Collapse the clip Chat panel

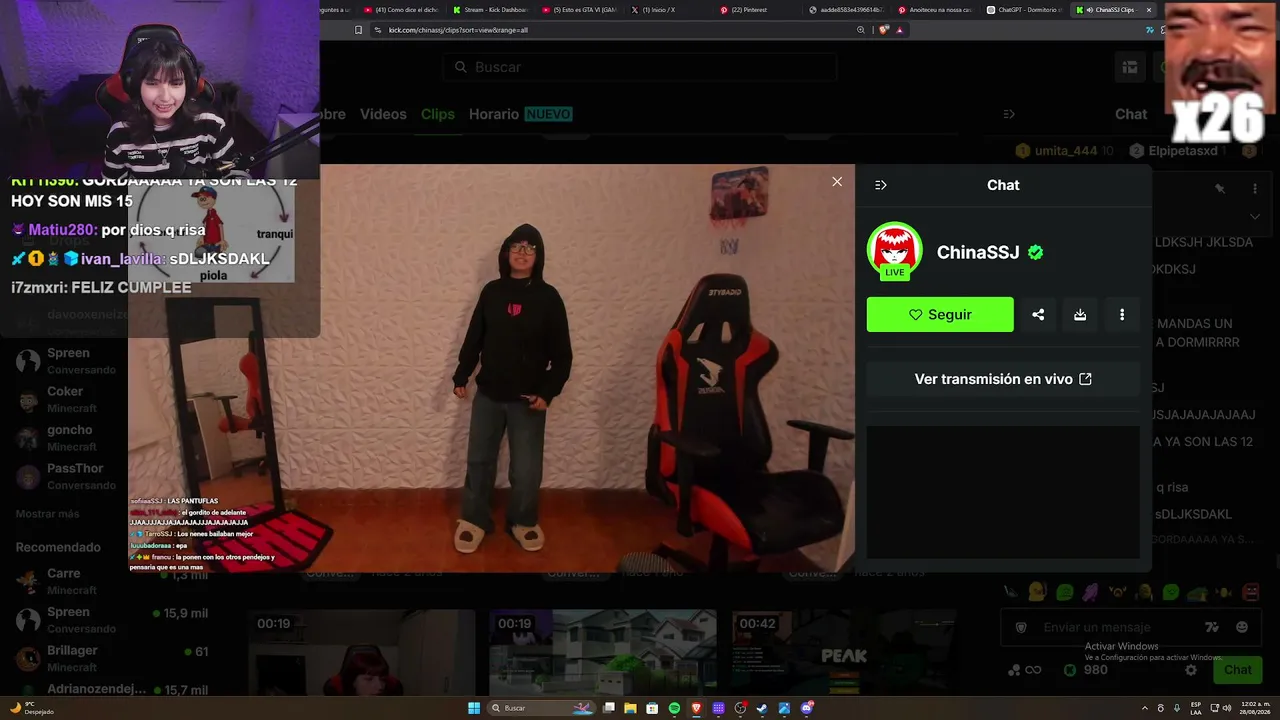881,185
